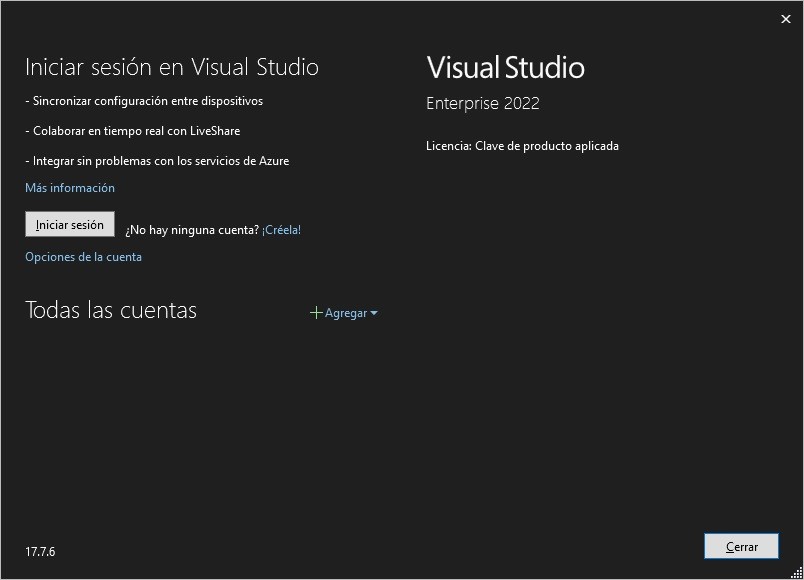This screenshot has height=580, width=804.
Task: Click the Sincronizar configuración entre dispositivos line
Action: pos(144,101)
